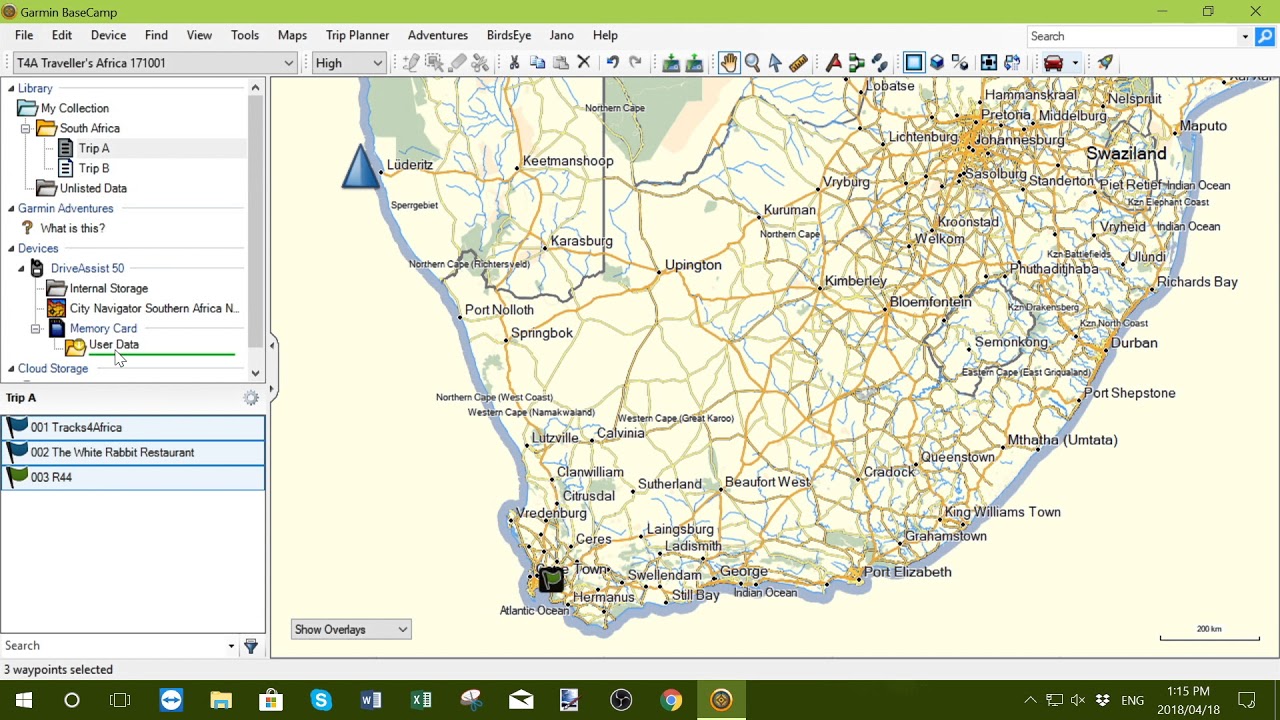The height and width of the screenshot is (720, 1280).
Task: Collapse the South Africa folder
Action: [26, 129]
